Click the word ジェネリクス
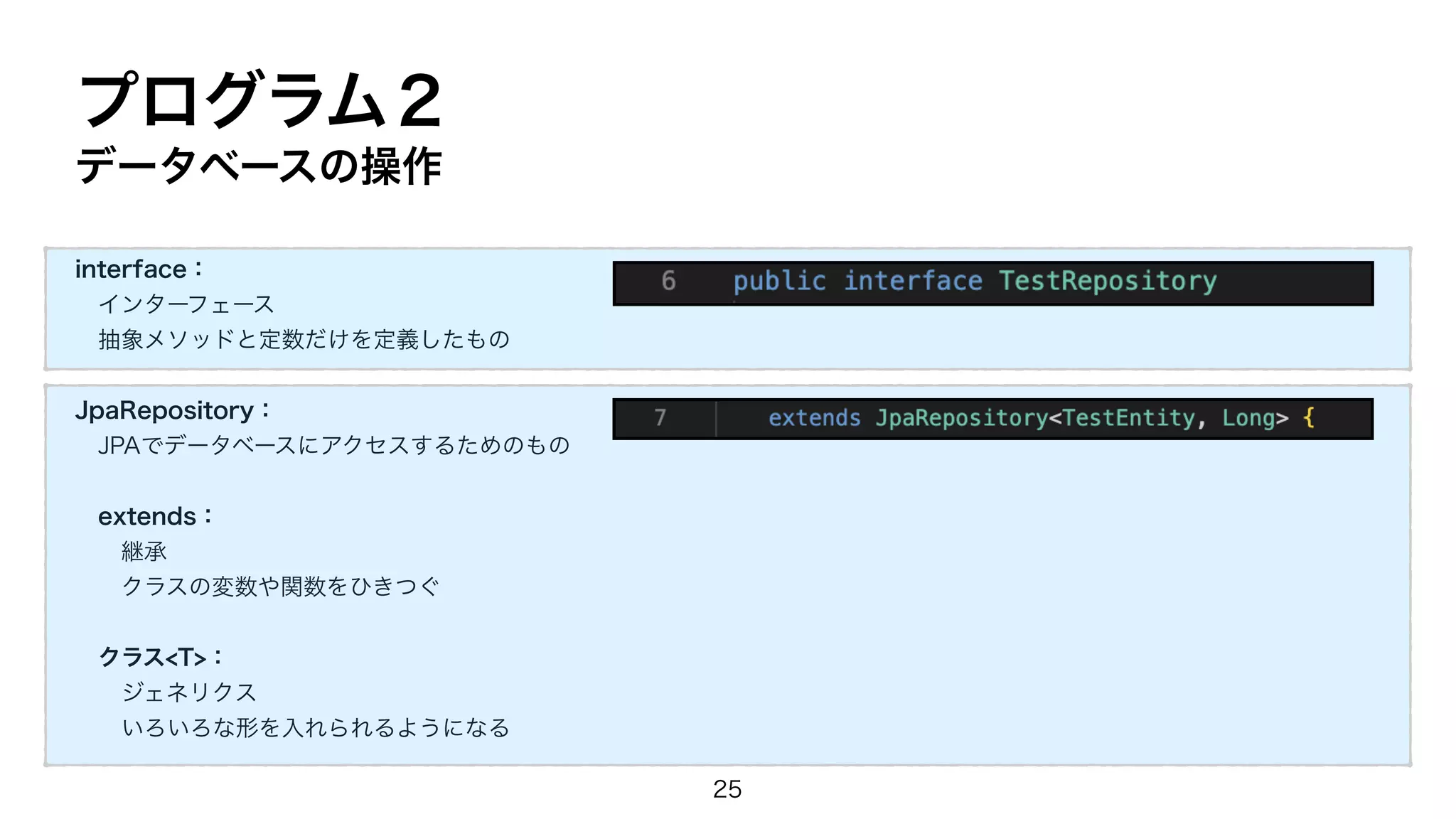Image resolution: width=1456 pixels, height=819 pixels. [x=189, y=692]
